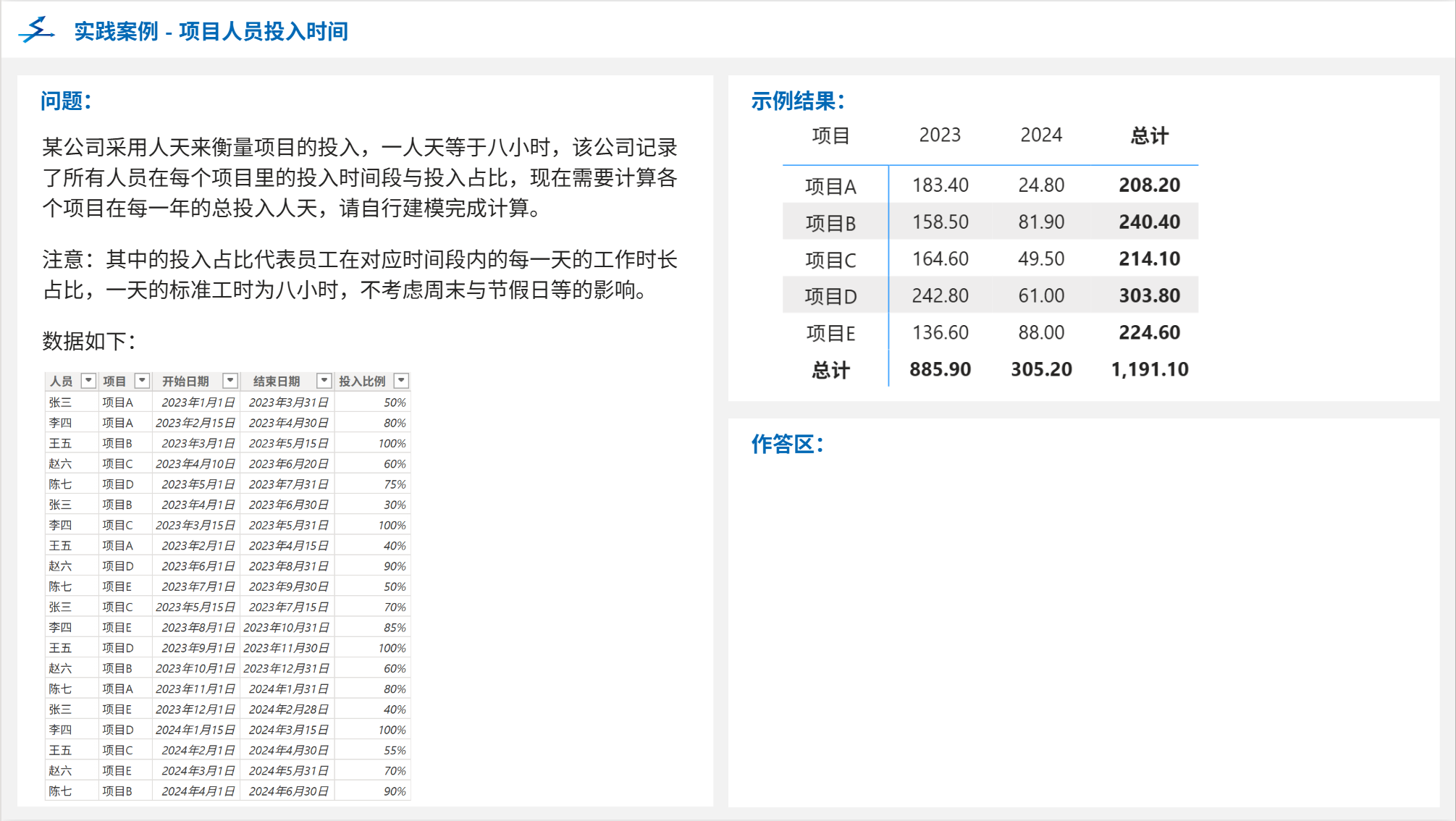The image size is (1456, 821).
Task: Click the blue logo icon in header
Action: coord(36,30)
